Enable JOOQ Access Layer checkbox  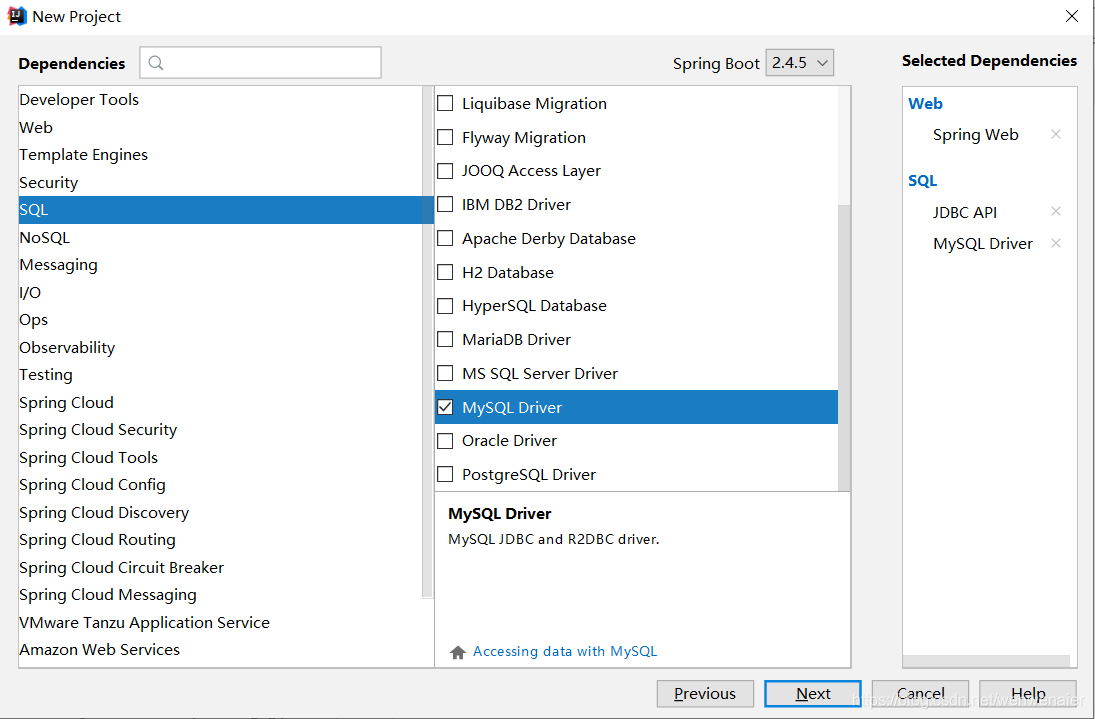tap(445, 170)
